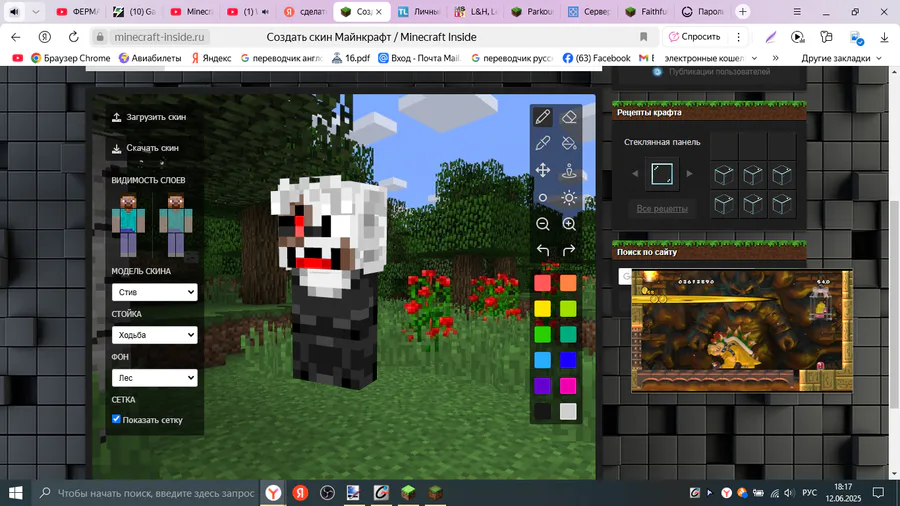The height and width of the screenshot is (506, 900).
Task: Switch to the Parkour tab
Action: pyautogui.click(x=532, y=11)
